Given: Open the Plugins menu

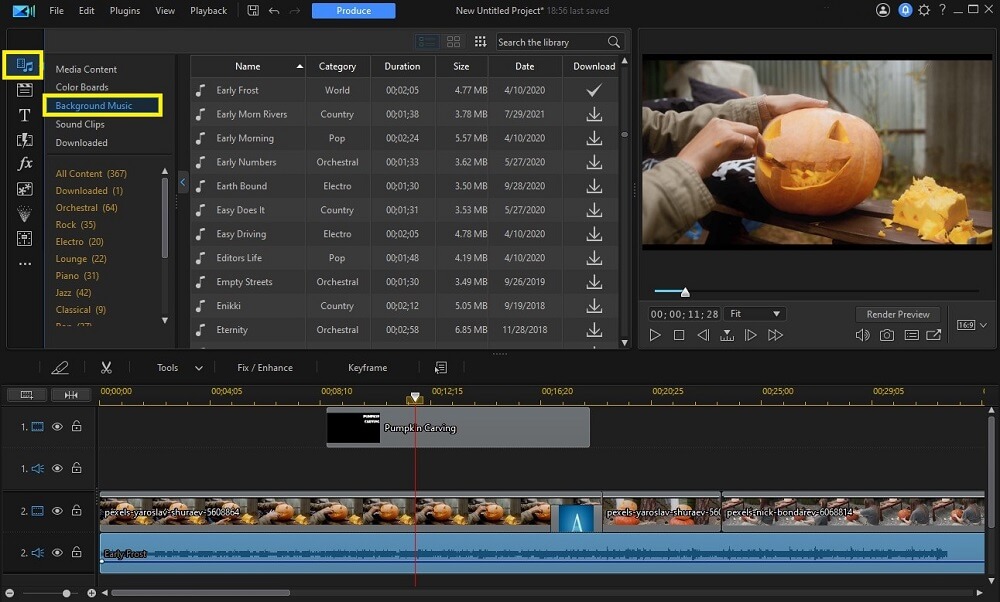Looking at the screenshot, I should 125,11.
